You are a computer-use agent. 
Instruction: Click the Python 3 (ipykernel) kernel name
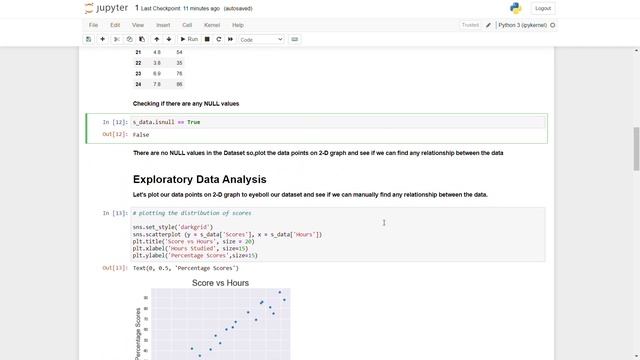pos(522,25)
